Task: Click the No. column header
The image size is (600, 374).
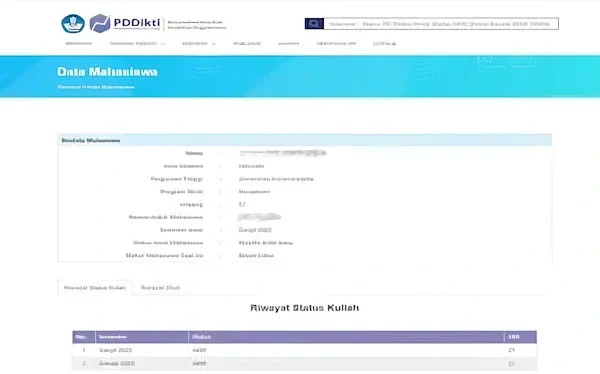Action: pyautogui.click(x=83, y=337)
